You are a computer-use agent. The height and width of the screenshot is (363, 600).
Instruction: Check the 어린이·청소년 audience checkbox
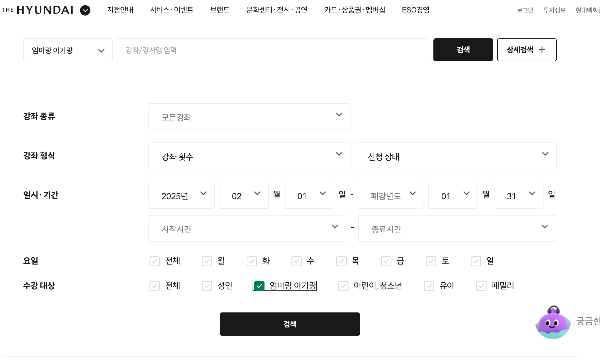343,286
